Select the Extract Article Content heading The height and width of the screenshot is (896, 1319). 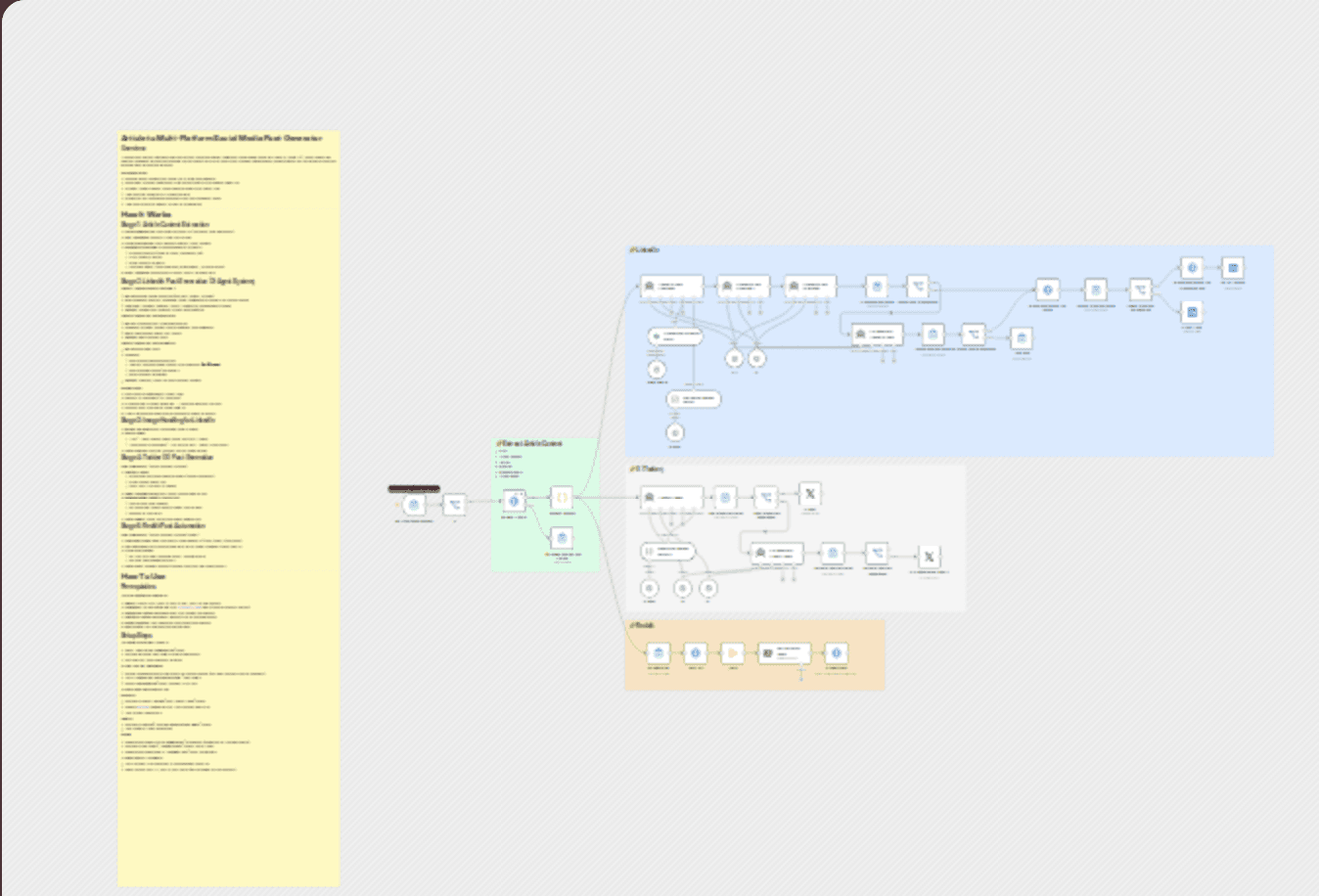point(529,444)
